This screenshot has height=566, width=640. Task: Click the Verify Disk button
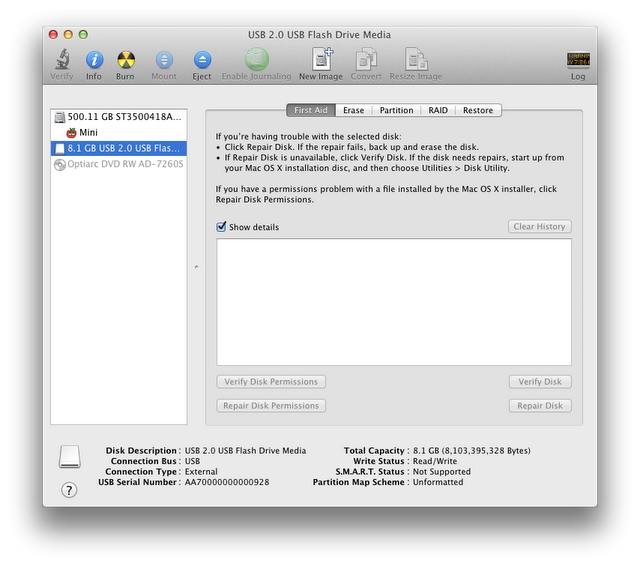pyautogui.click(x=540, y=382)
